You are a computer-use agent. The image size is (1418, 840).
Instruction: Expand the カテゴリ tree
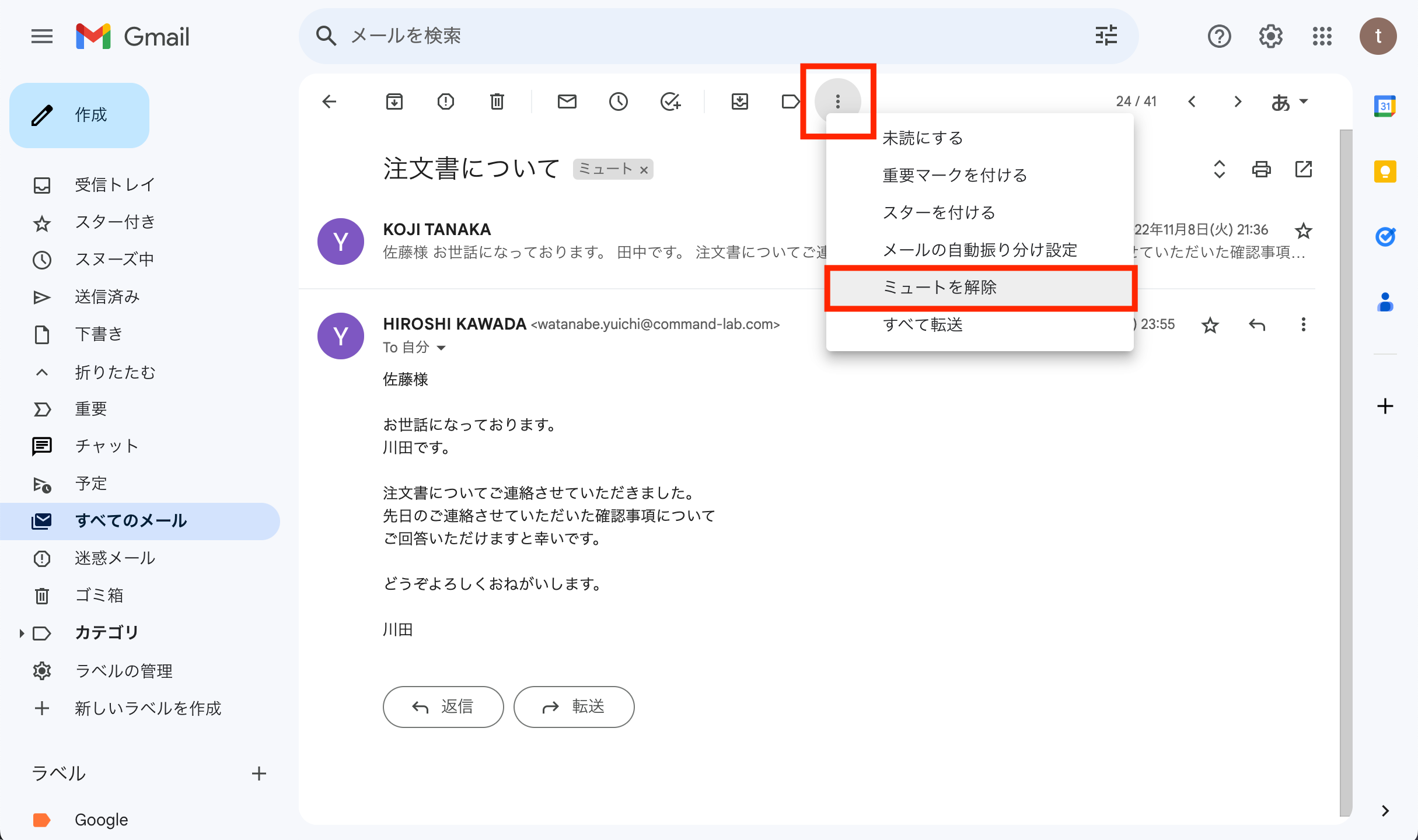click(21, 633)
